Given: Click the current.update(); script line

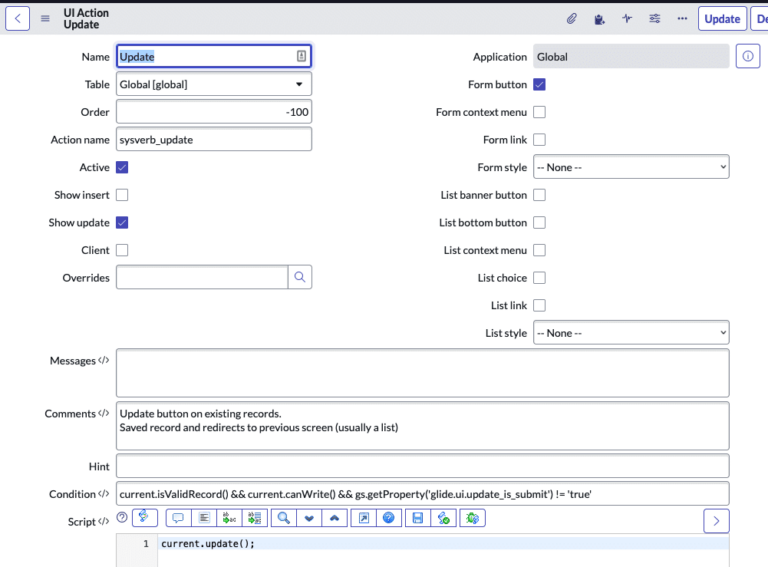Looking at the screenshot, I should click(x=208, y=543).
